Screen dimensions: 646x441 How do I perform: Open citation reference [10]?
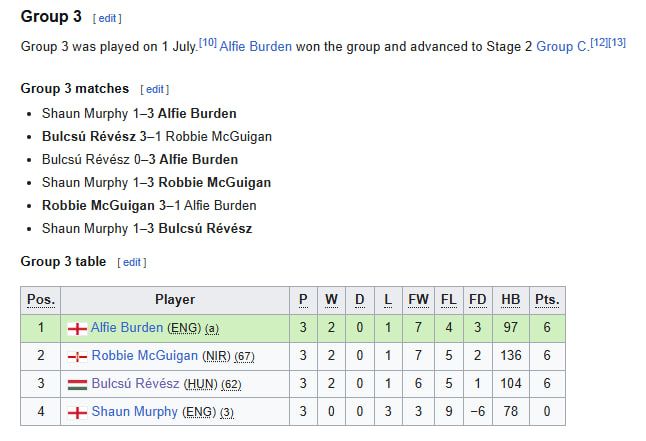(x=208, y=42)
